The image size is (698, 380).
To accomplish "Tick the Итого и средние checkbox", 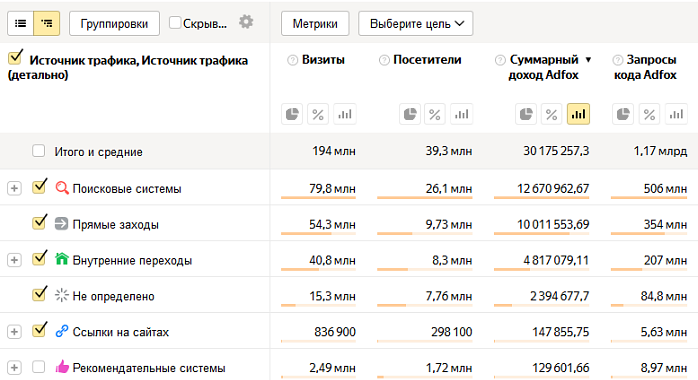I will pyautogui.click(x=39, y=151).
